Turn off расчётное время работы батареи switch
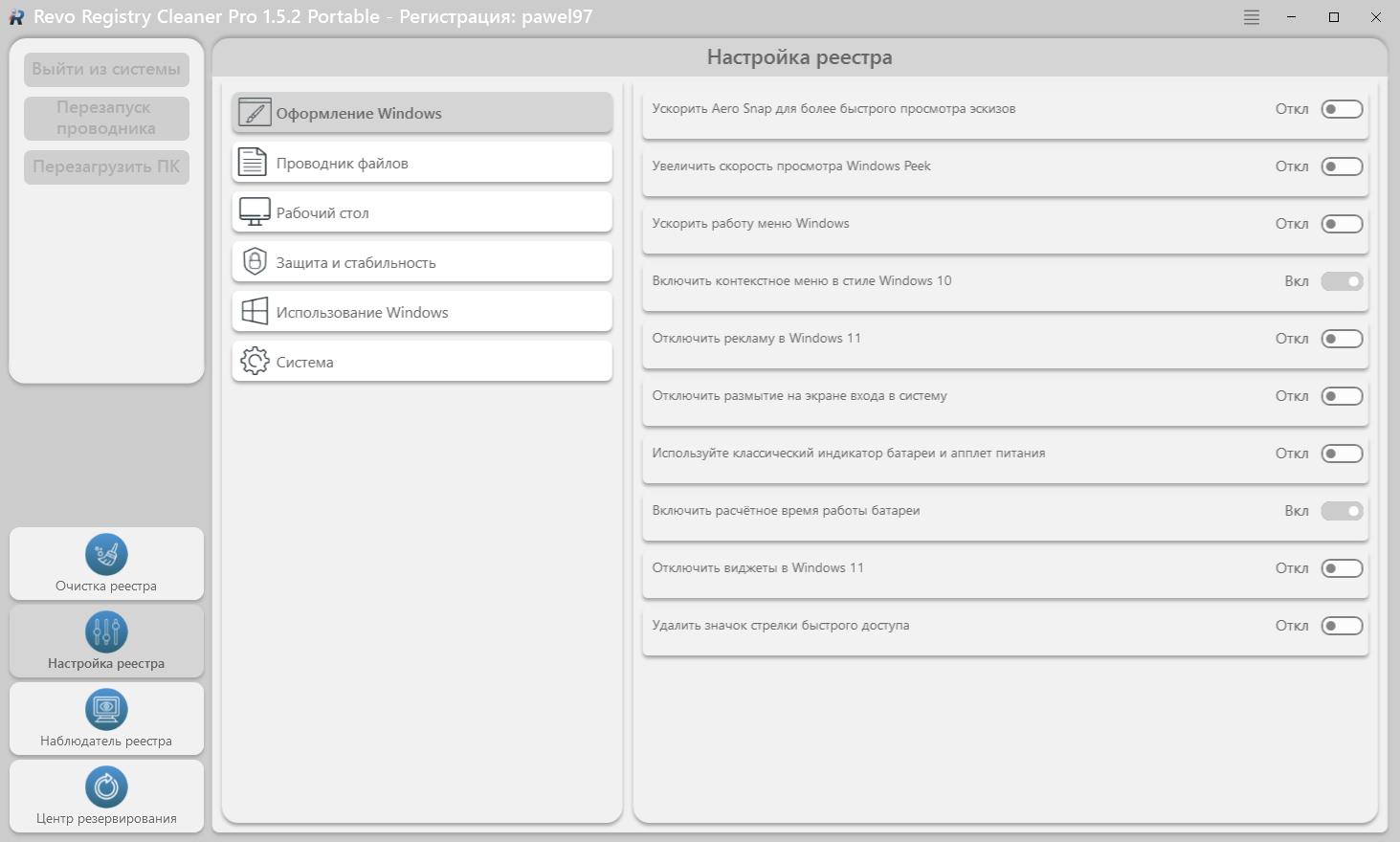 1342,511
